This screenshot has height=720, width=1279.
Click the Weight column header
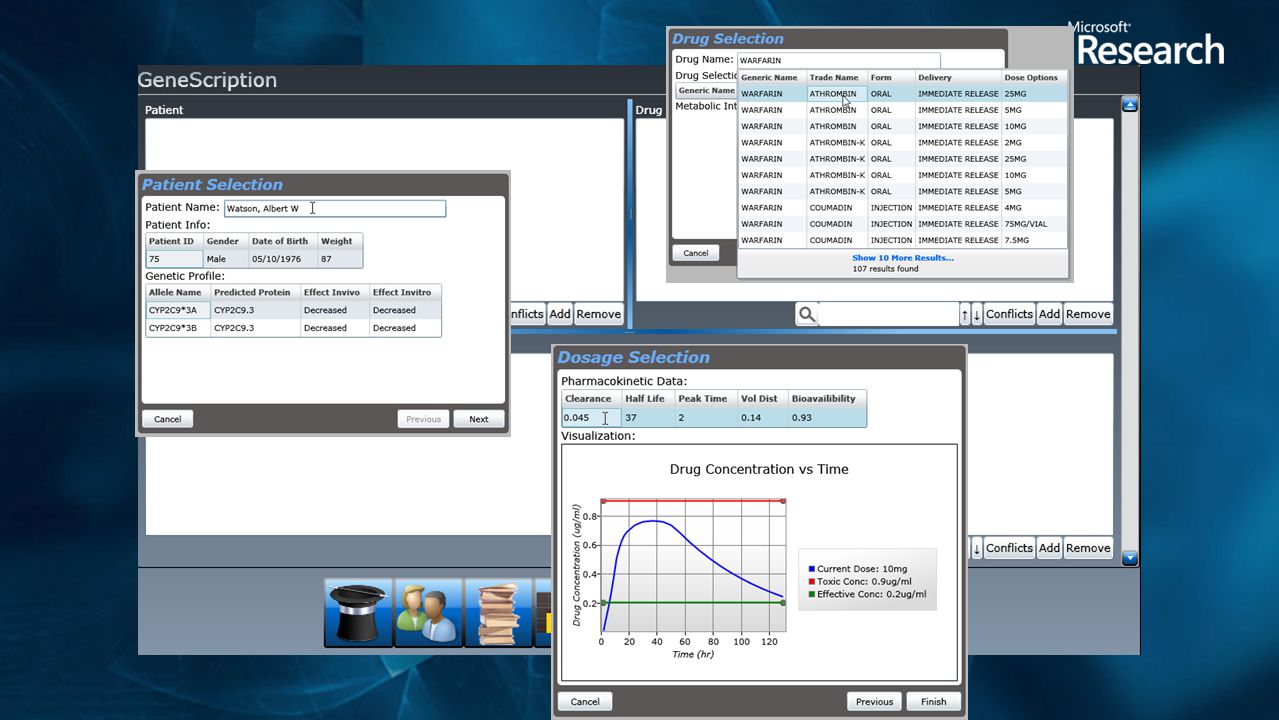(340, 241)
